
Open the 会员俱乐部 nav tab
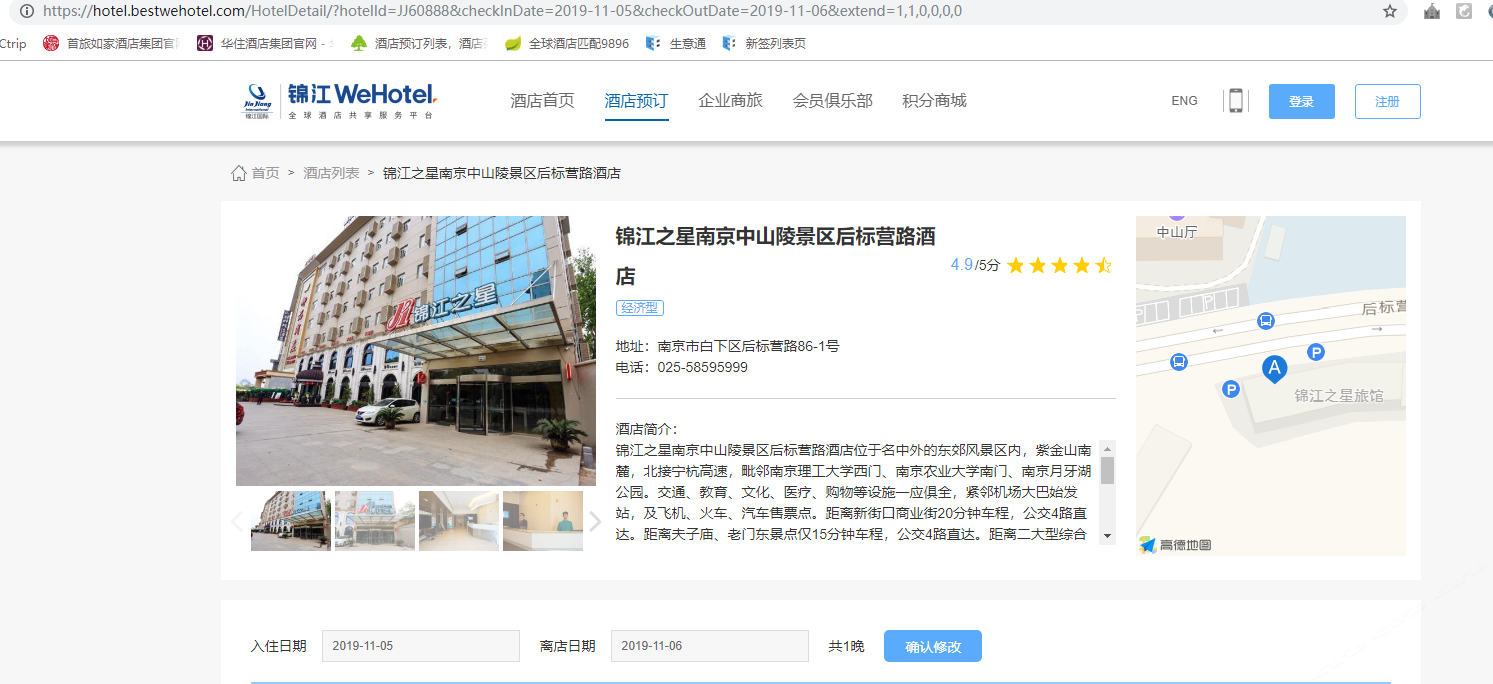tap(832, 101)
